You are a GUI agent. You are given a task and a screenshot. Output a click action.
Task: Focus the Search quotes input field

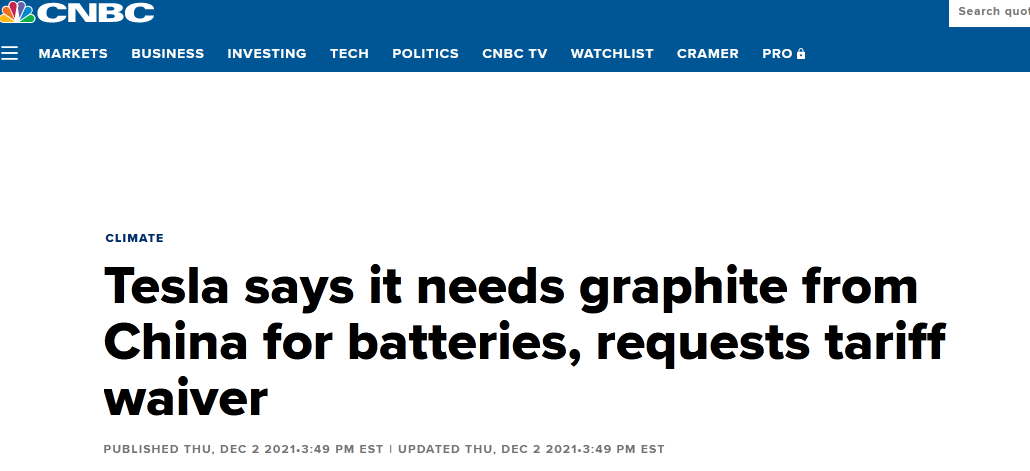point(988,12)
